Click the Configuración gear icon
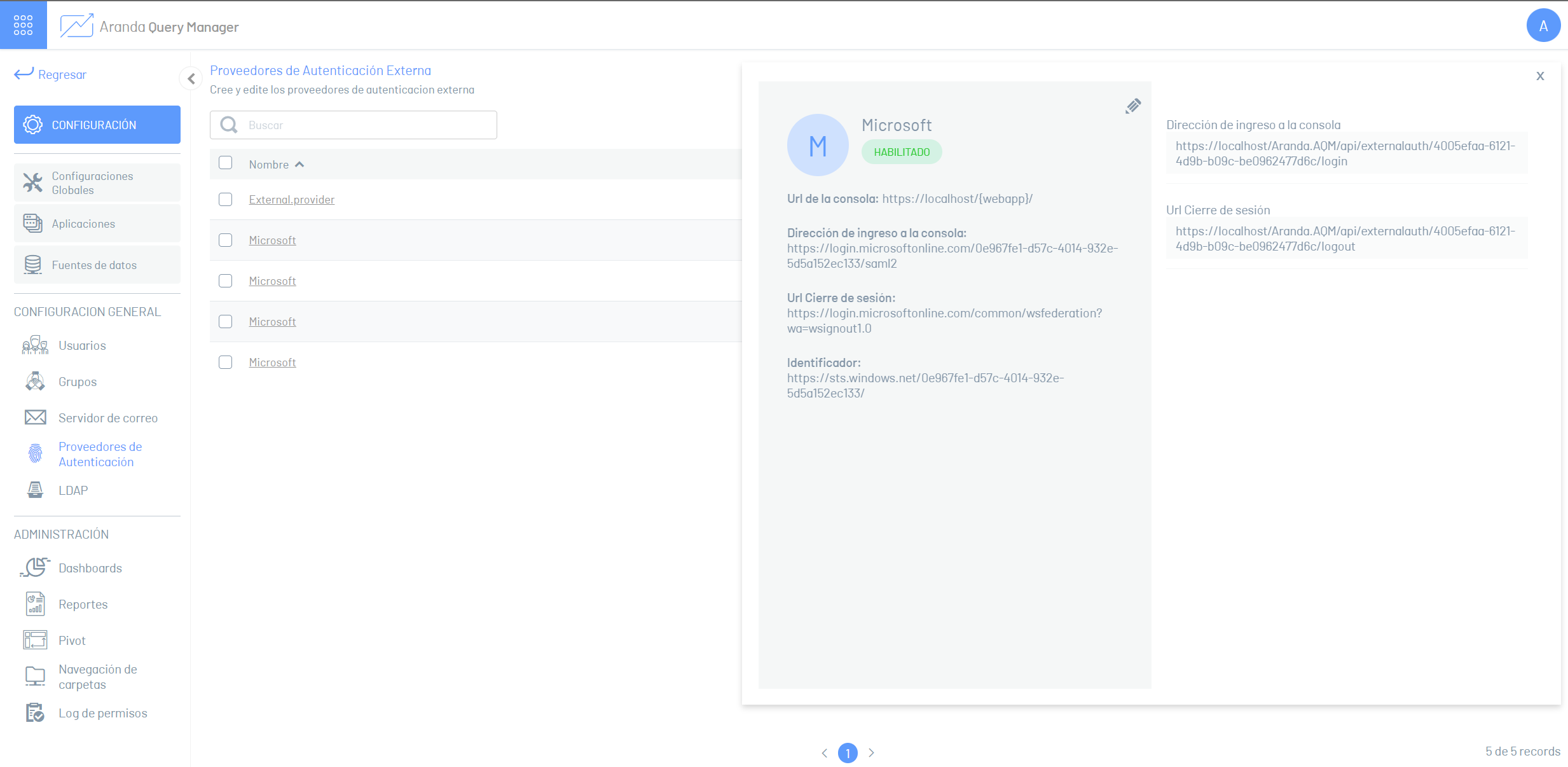 tap(33, 125)
